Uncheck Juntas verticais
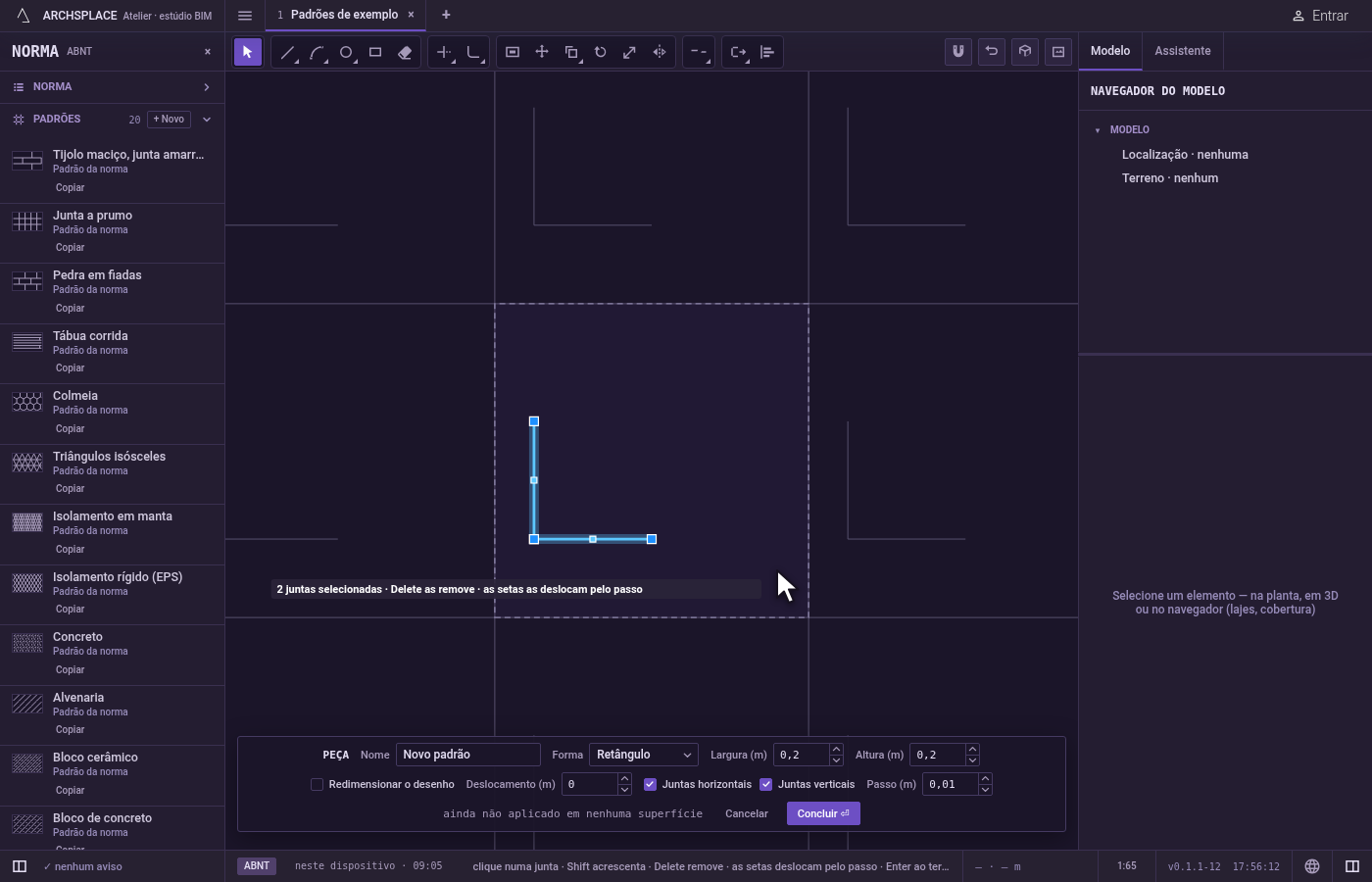 pyautogui.click(x=765, y=784)
